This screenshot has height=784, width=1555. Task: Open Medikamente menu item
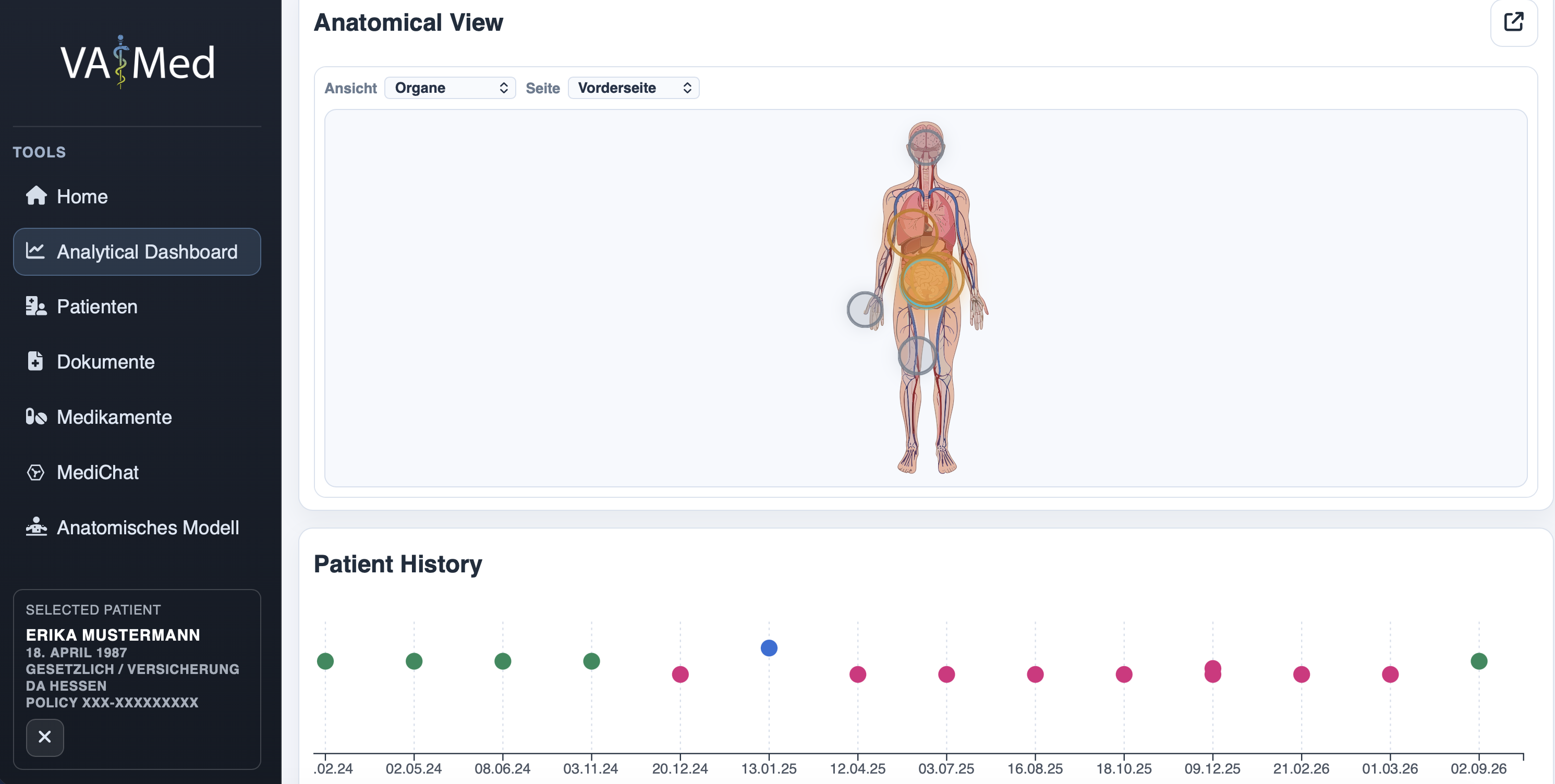[137, 417]
